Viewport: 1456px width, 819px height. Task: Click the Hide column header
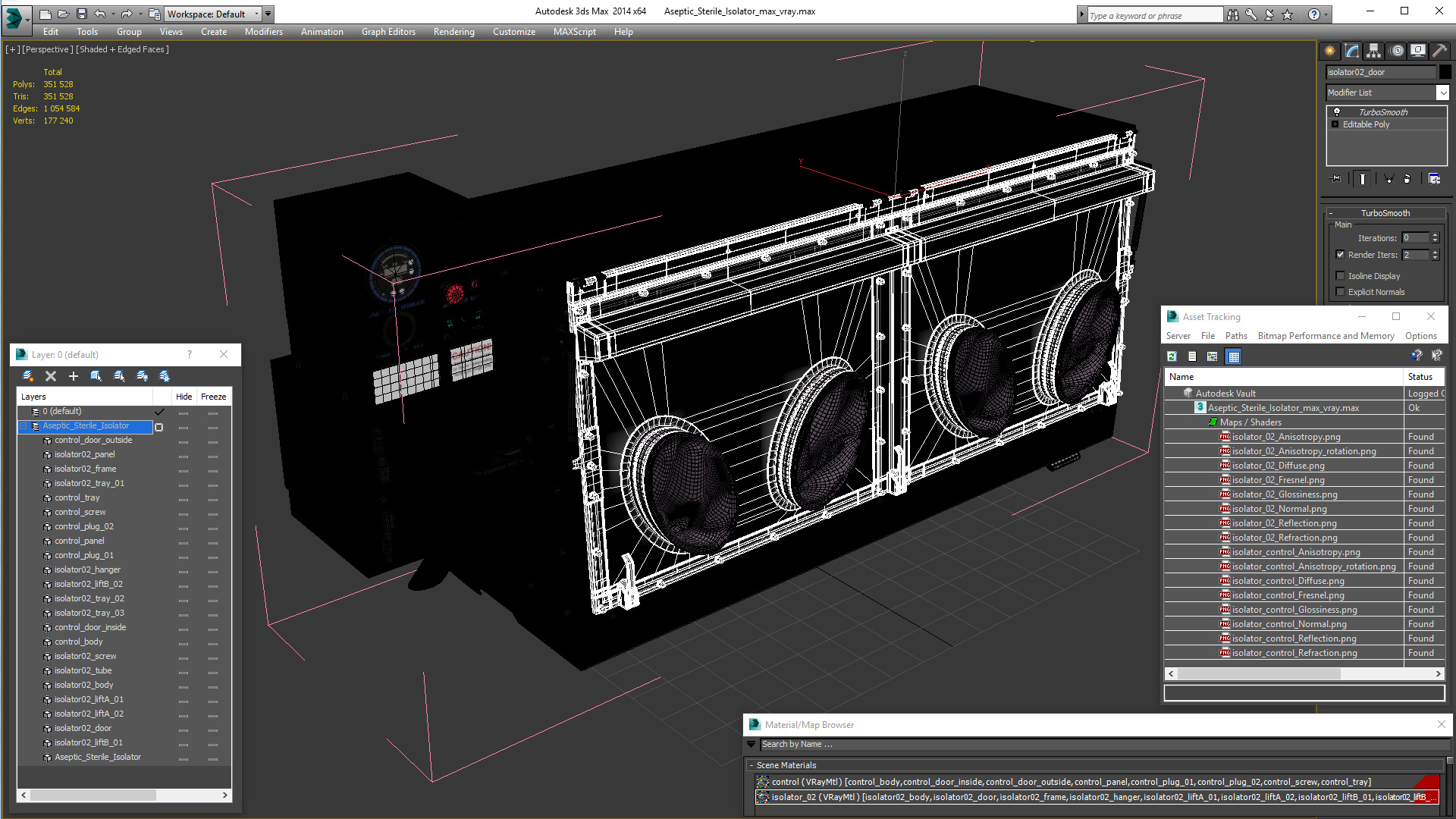coord(184,397)
